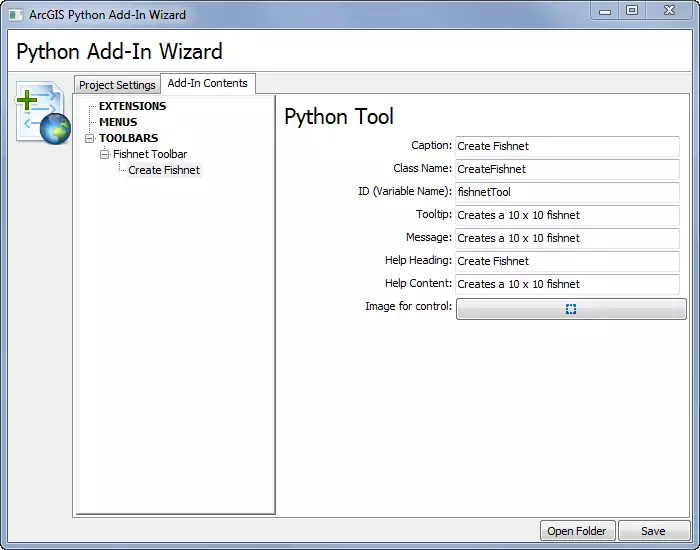Edit the Help Content field
The image size is (700, 550).
(x=566, y=284)
